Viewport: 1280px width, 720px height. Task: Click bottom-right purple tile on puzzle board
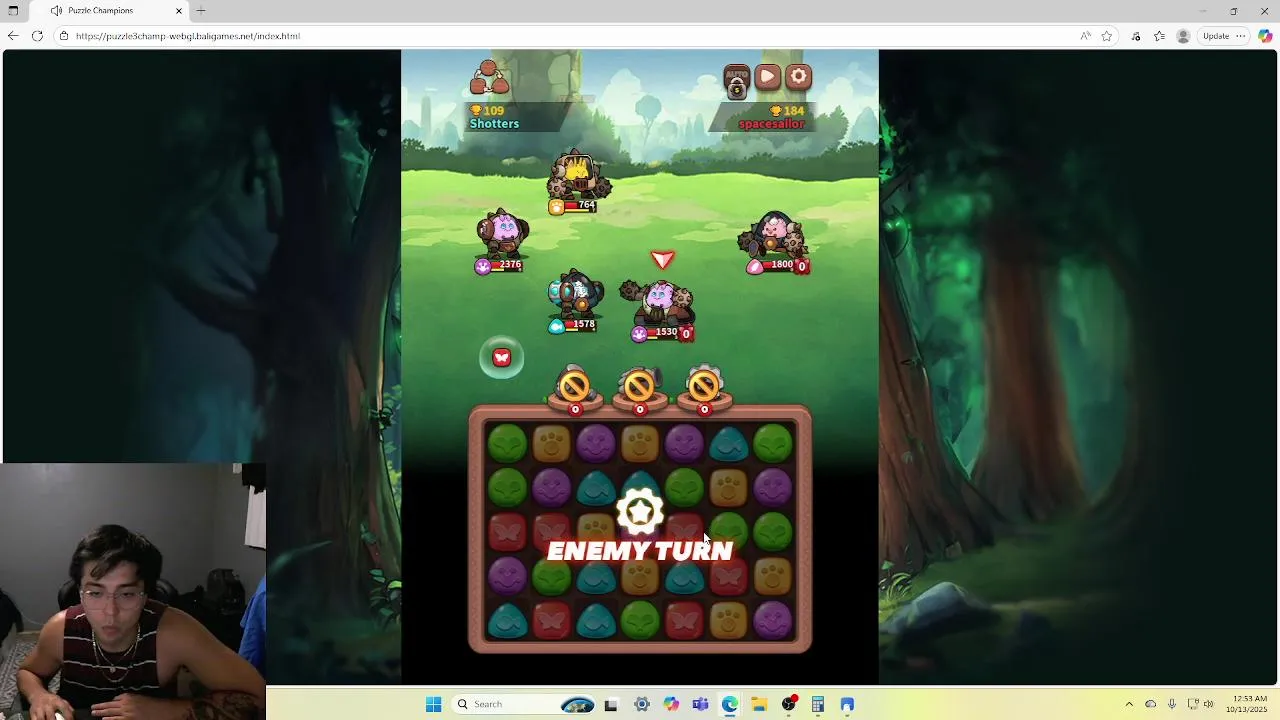773,621
